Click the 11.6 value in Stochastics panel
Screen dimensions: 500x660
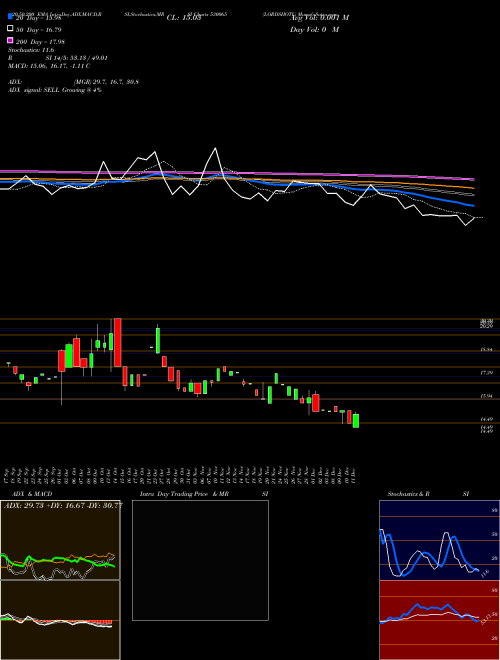(484, 573)
